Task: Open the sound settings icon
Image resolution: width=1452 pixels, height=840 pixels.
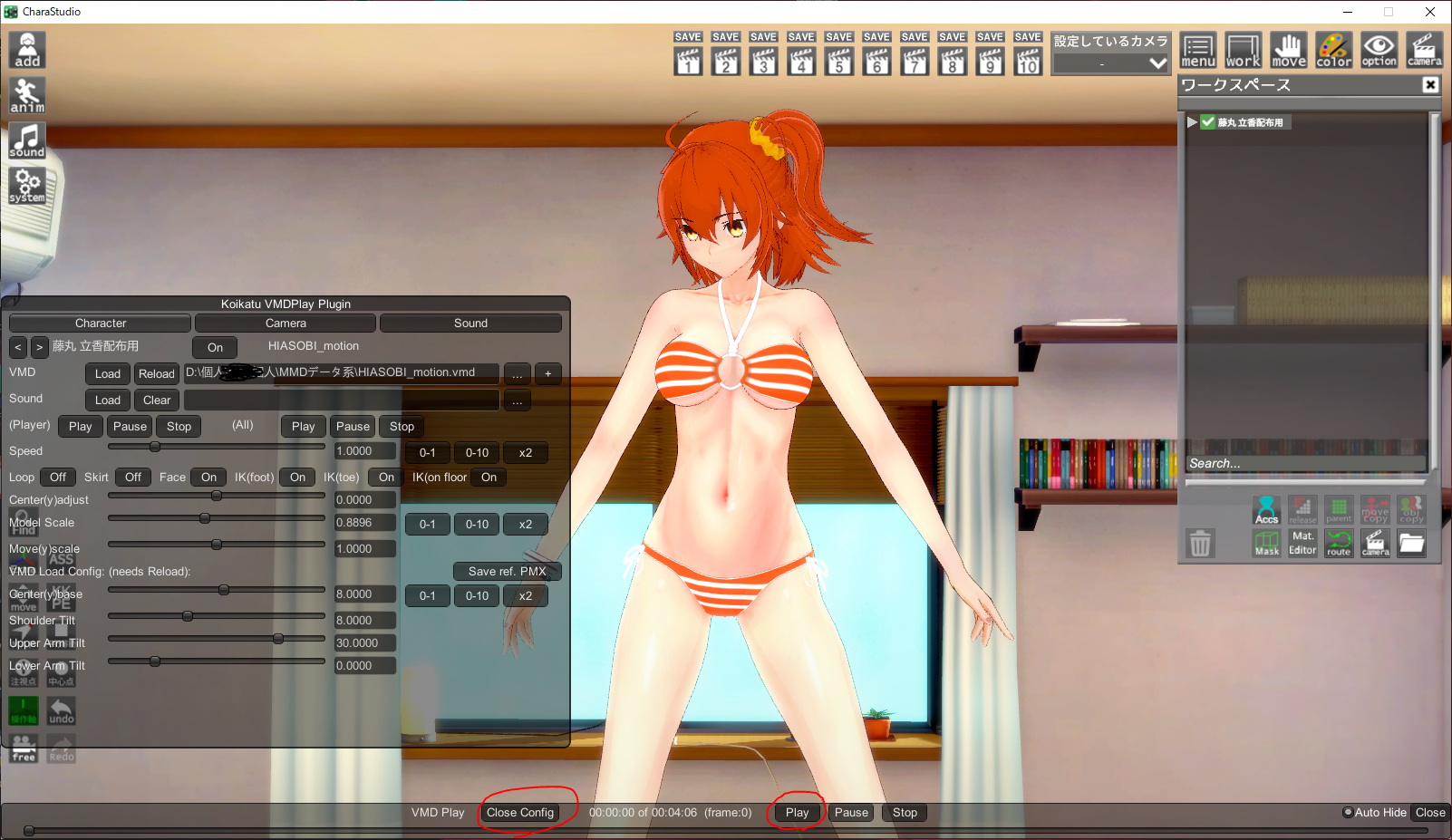Action: click(27, 141)
